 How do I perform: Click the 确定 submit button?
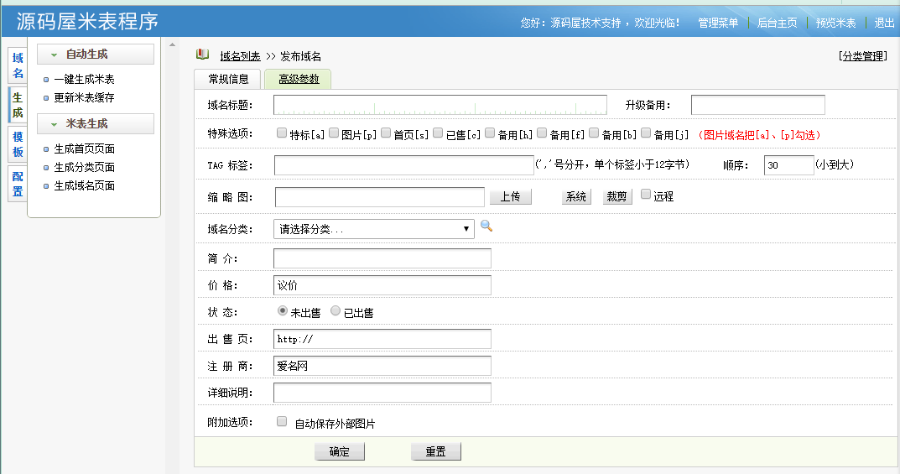coord(339,452)
